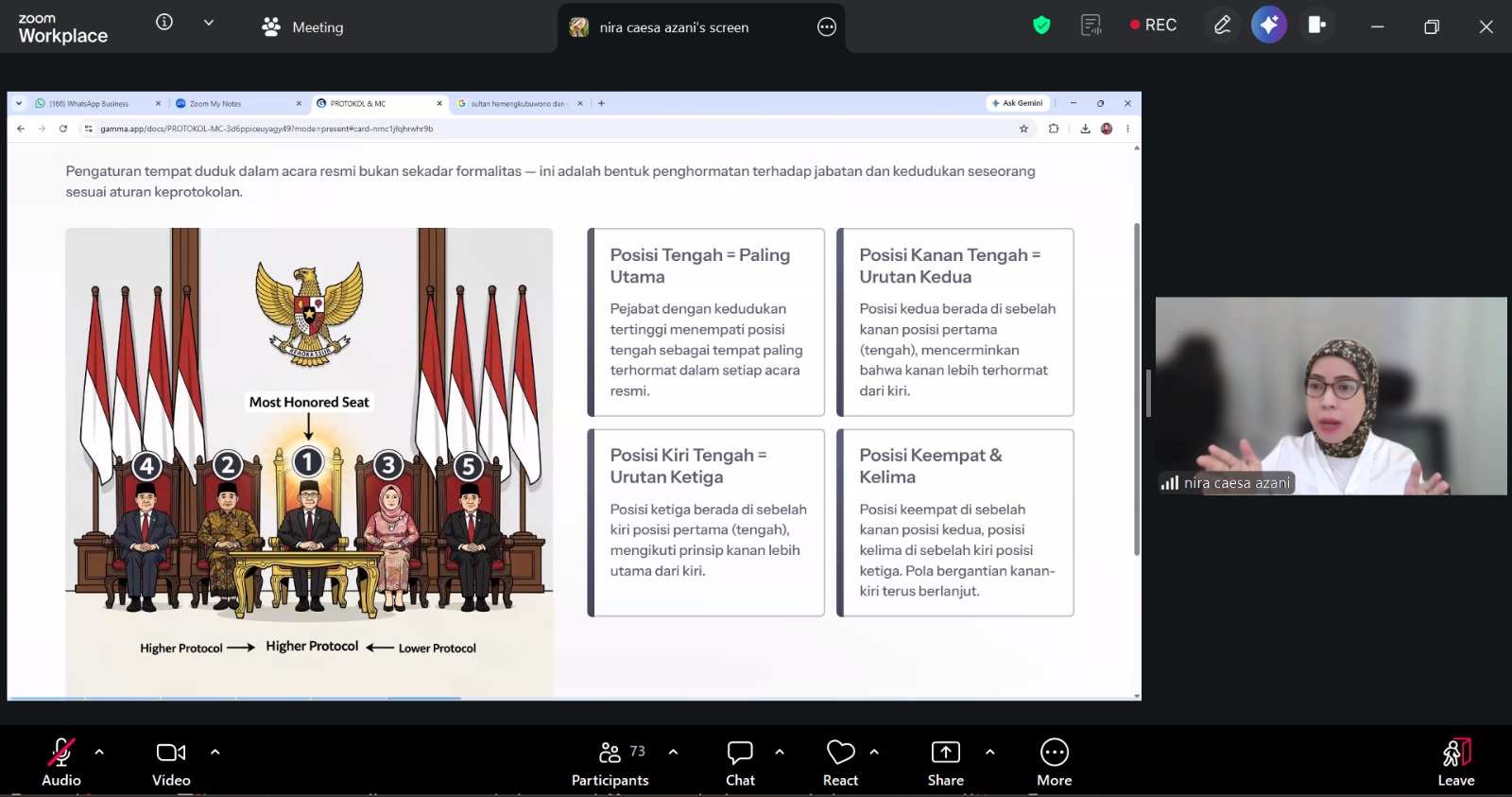Image resolution: width=1512 pixels, height=797 pixels.
Task: Open the browser profile avatar
Action: (x=1107, y=129)
